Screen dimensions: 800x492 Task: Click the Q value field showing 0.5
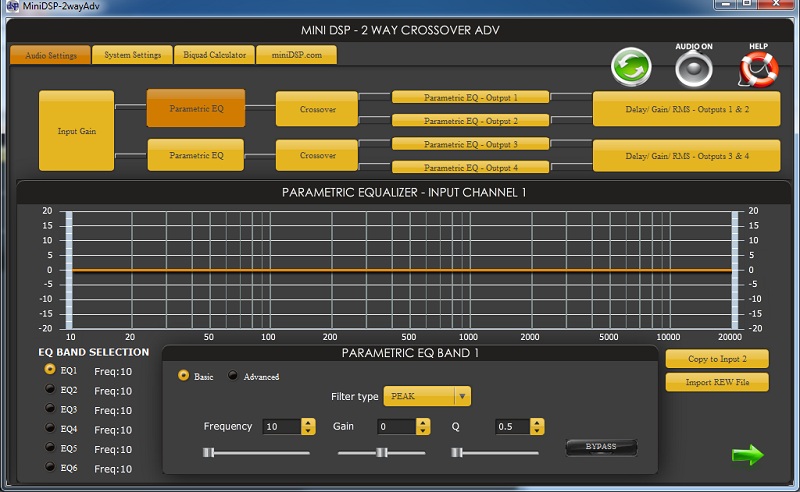512,427
